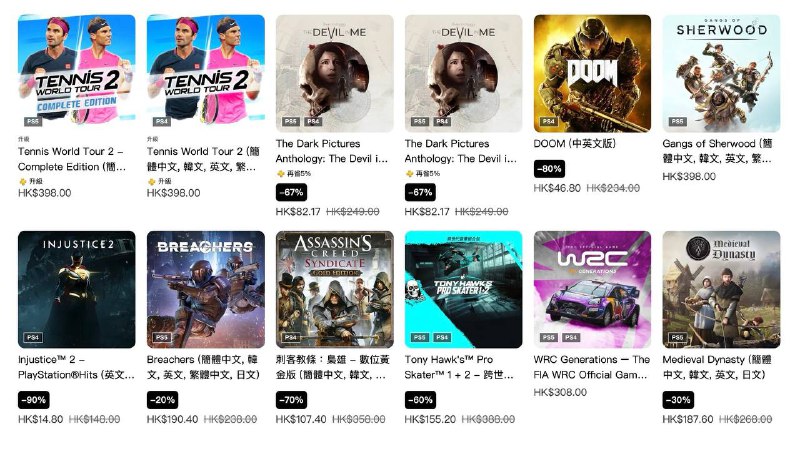Click the PS4 badge on DOOM cover
The width and height of the screenshot is (800, 449).
548,121
